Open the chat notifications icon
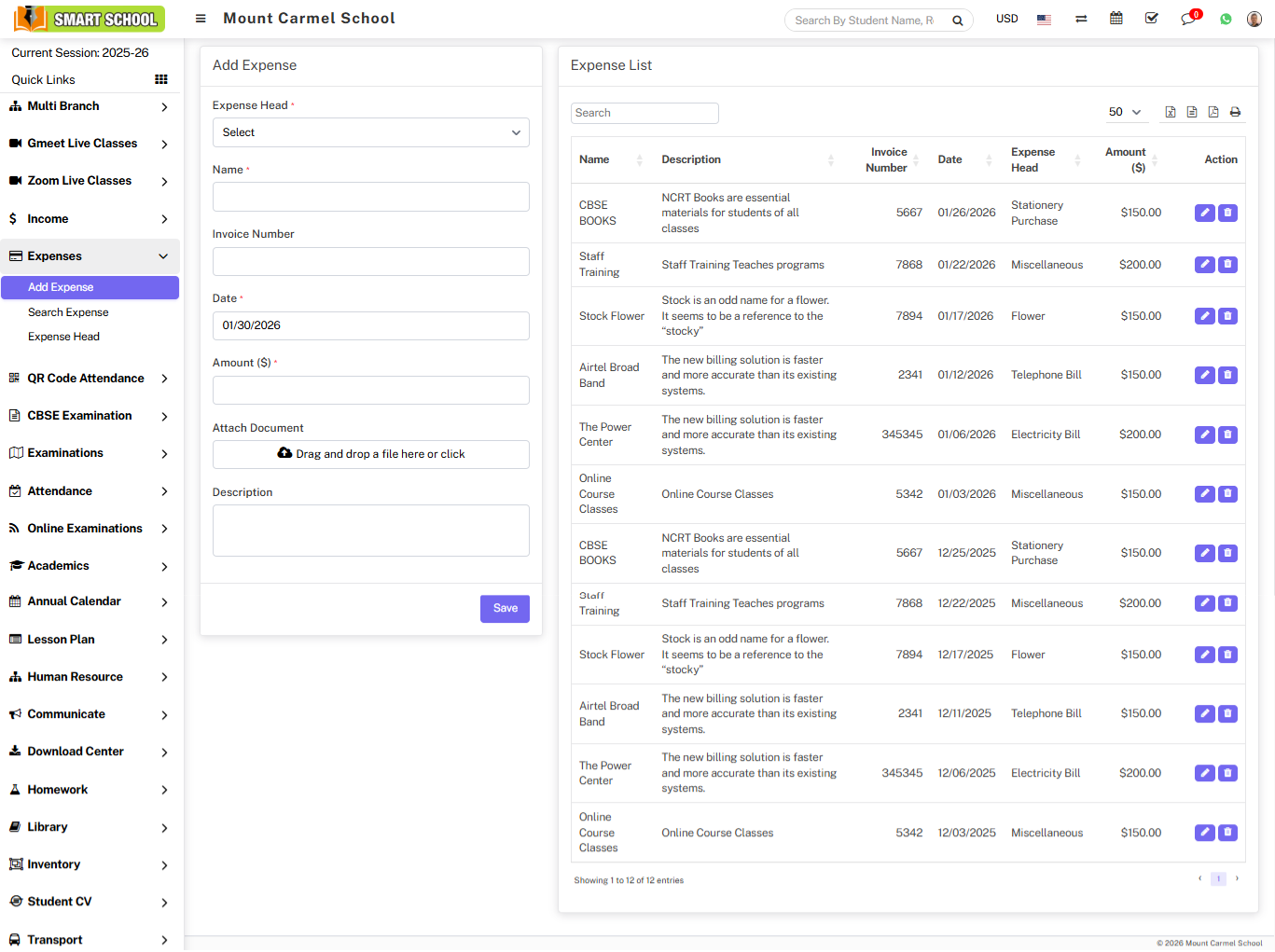Image resolution: width=1275 pixels, height=952 pixels. (x=1187, y=19)
